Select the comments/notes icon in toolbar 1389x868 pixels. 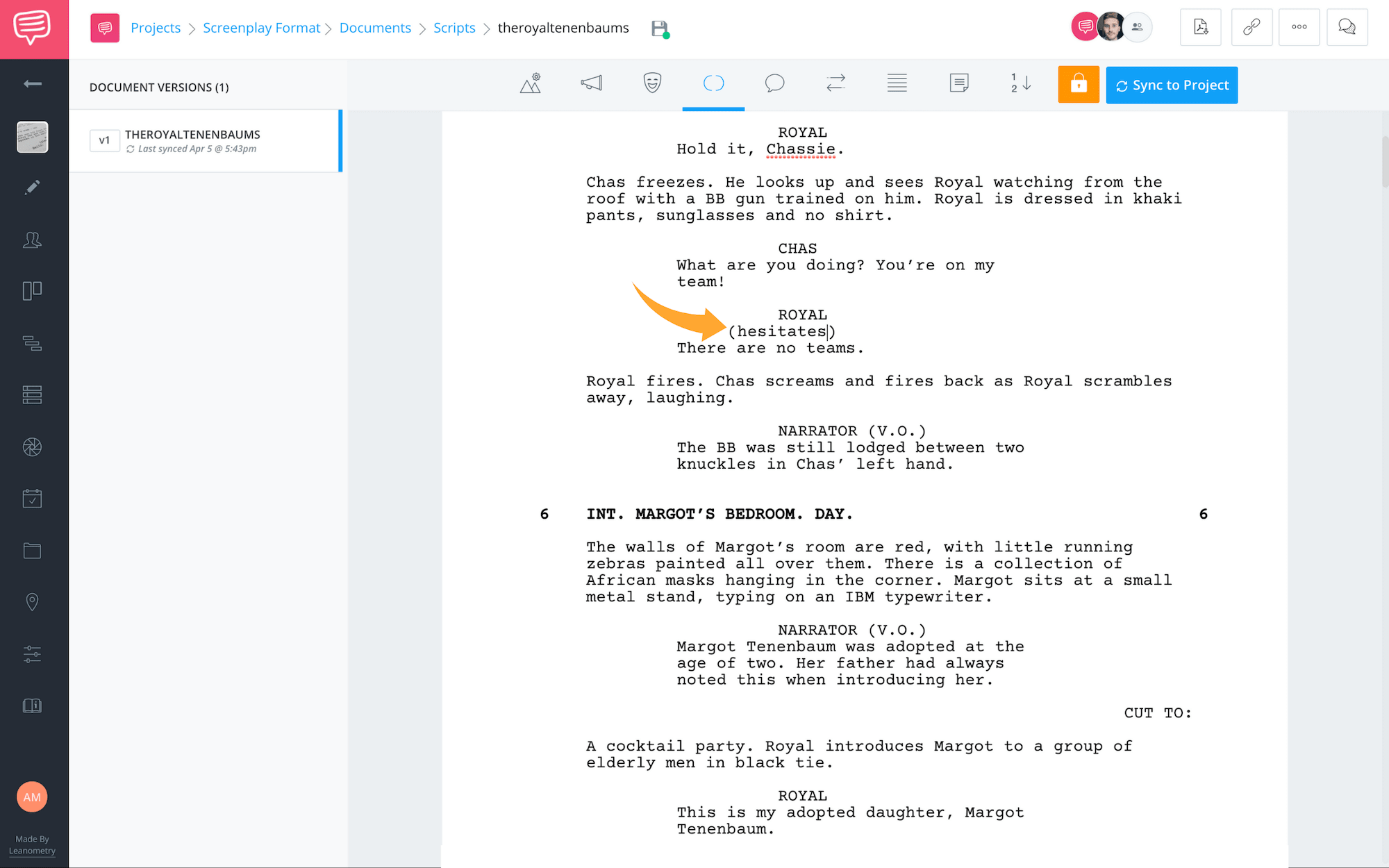[x=776, y=84]
